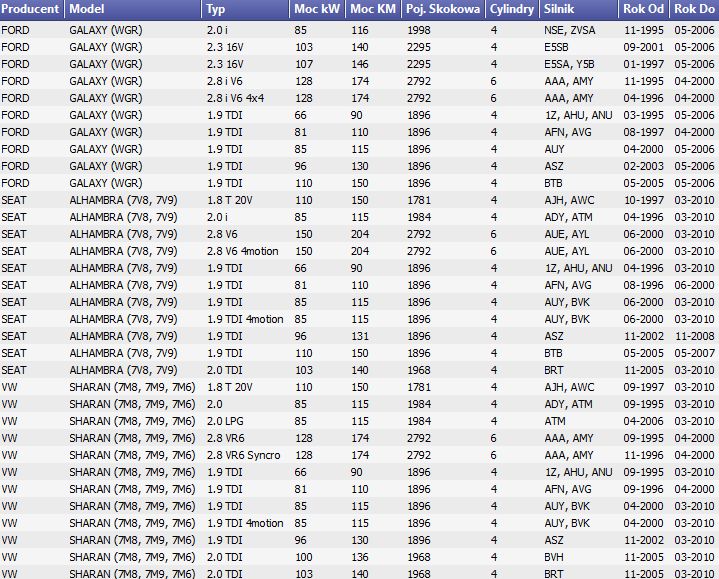Select the engine cell E5SA, Y5B
Image resolution: width=719 pixels, height=579 pixels.
569,64
